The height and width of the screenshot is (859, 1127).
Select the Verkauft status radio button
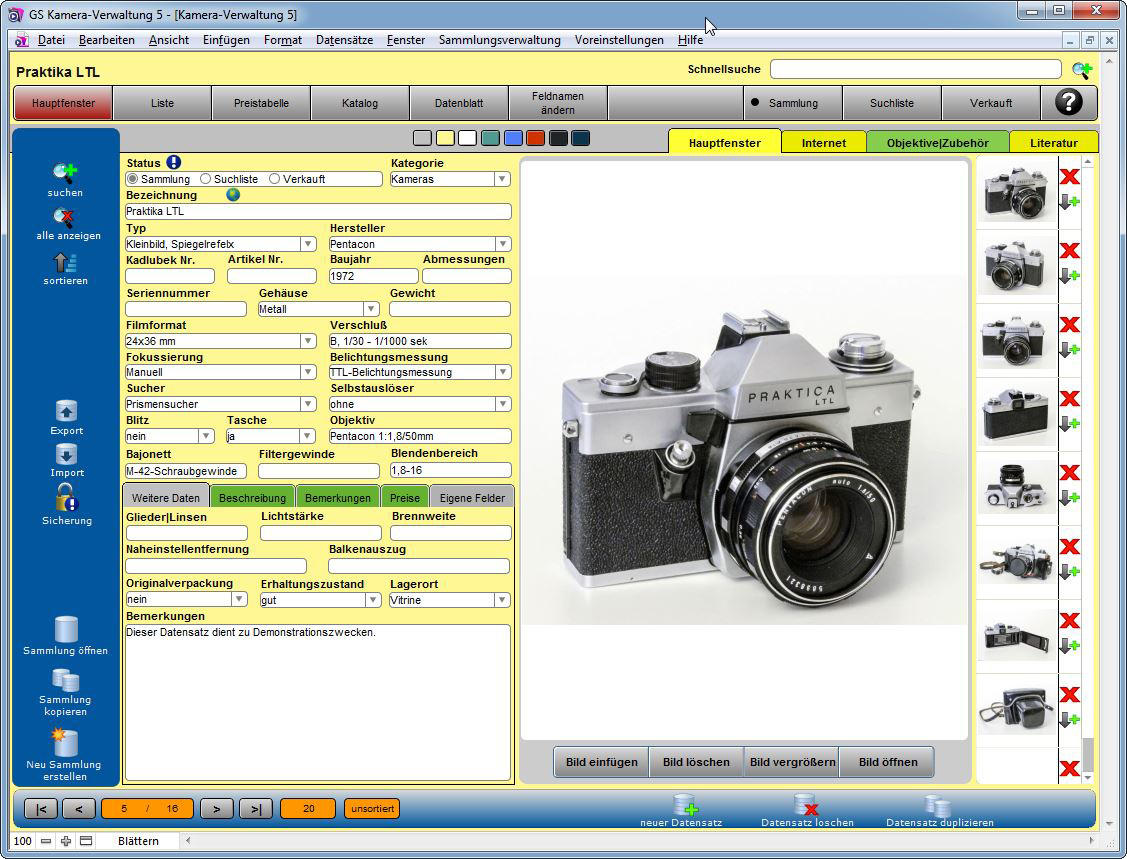(x=275, y=178)
